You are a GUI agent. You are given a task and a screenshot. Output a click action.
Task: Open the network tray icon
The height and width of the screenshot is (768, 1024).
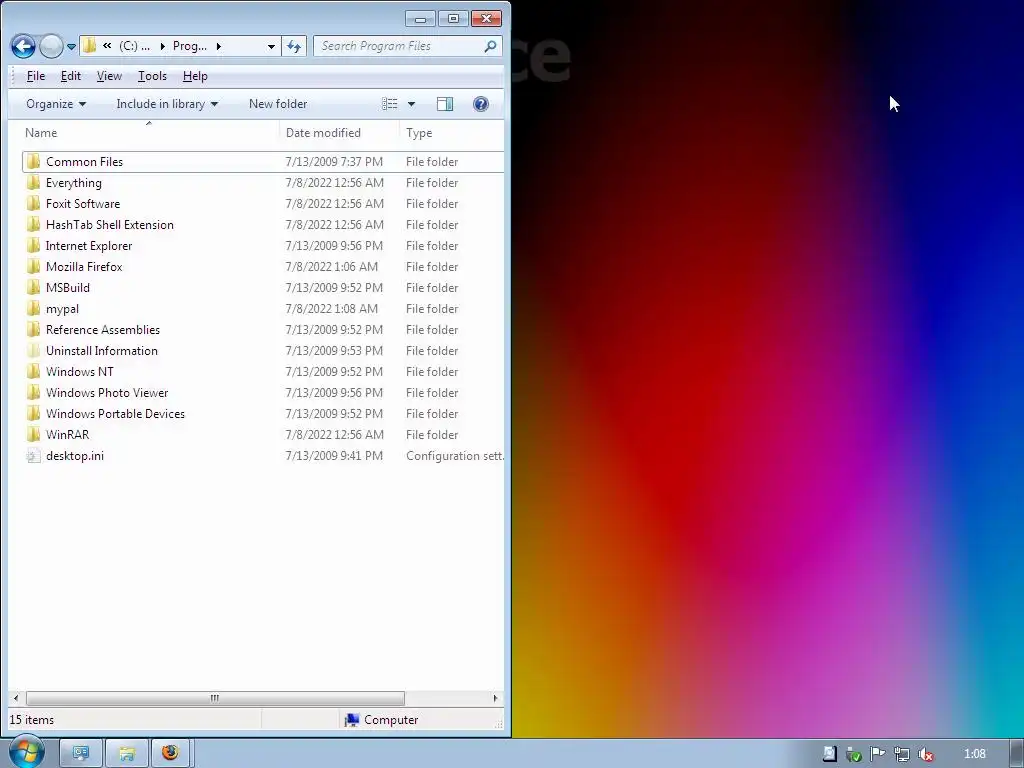coord(902,754)
